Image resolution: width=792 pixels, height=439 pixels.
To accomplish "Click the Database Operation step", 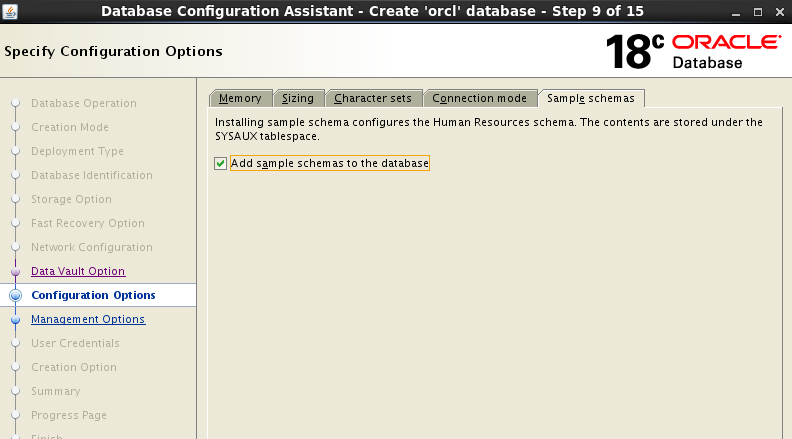I will tap(84, 103).
